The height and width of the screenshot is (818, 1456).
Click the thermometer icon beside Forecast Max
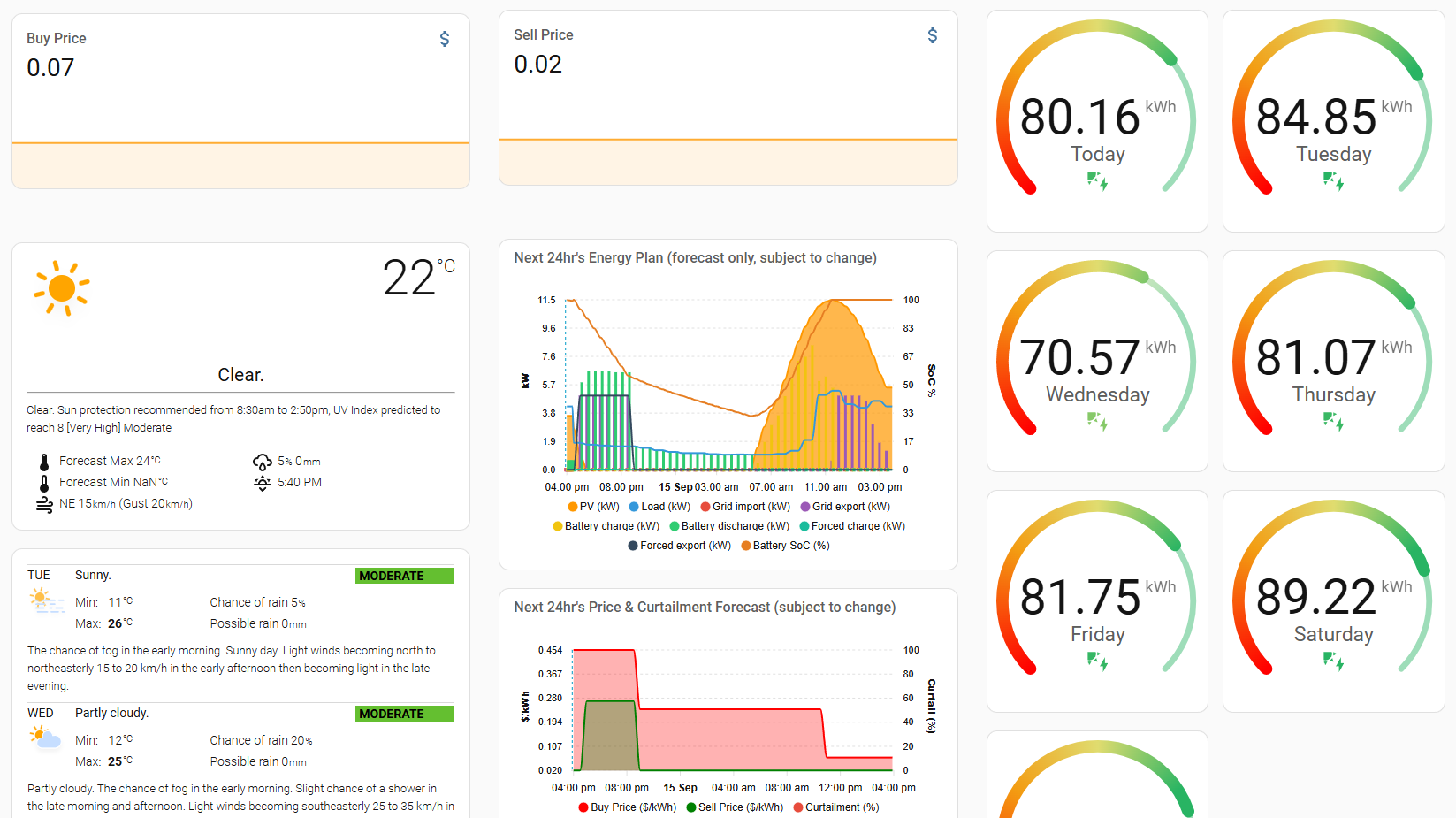pyautogui.click(x=44, y=462)
